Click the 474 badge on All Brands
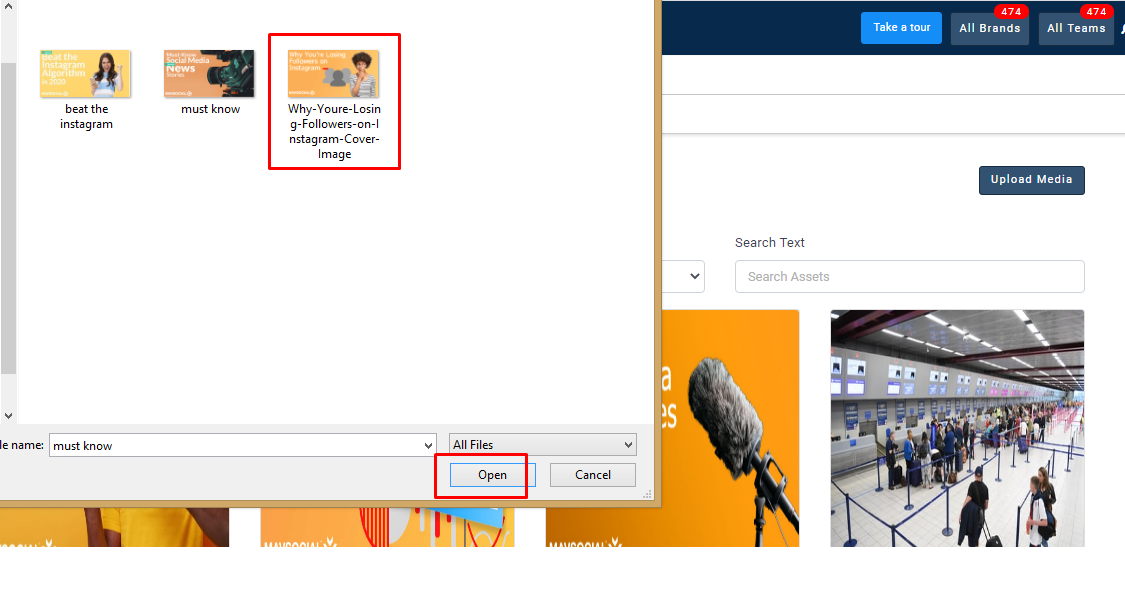This screenshot has height=605, width=1125. click(x=1011, y=12)
